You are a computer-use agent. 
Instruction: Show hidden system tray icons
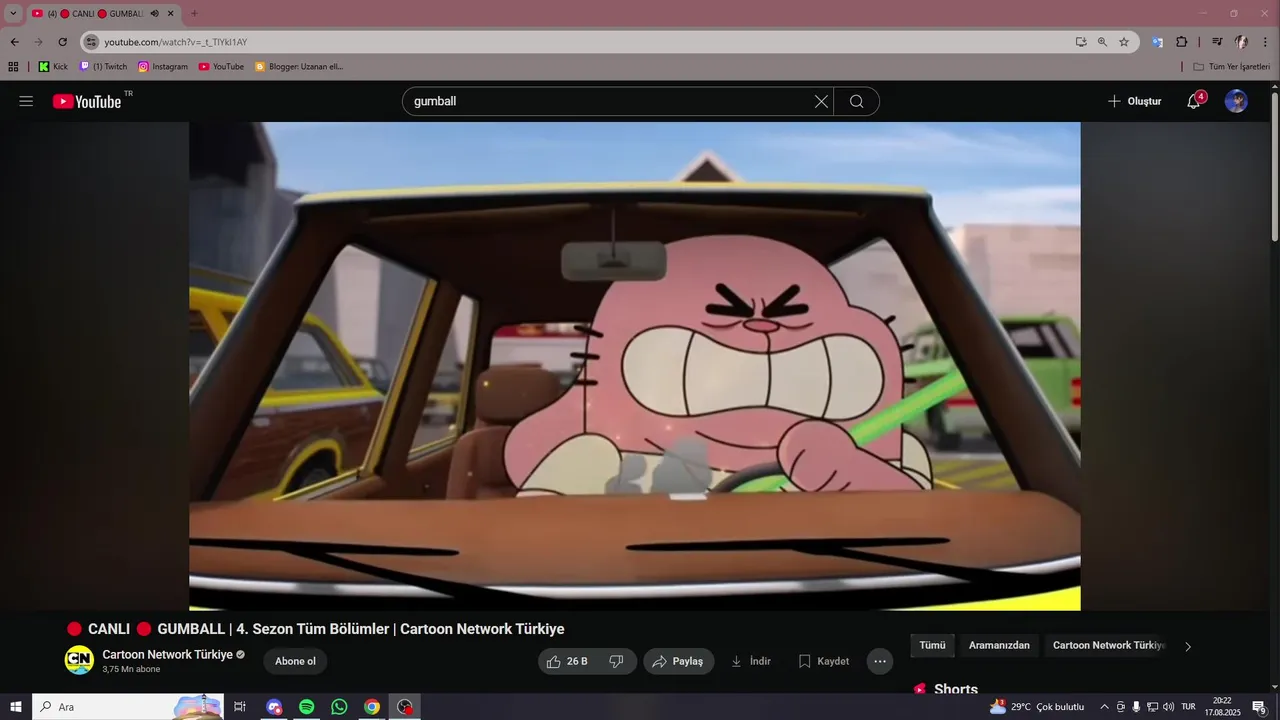click(1104, 707)
